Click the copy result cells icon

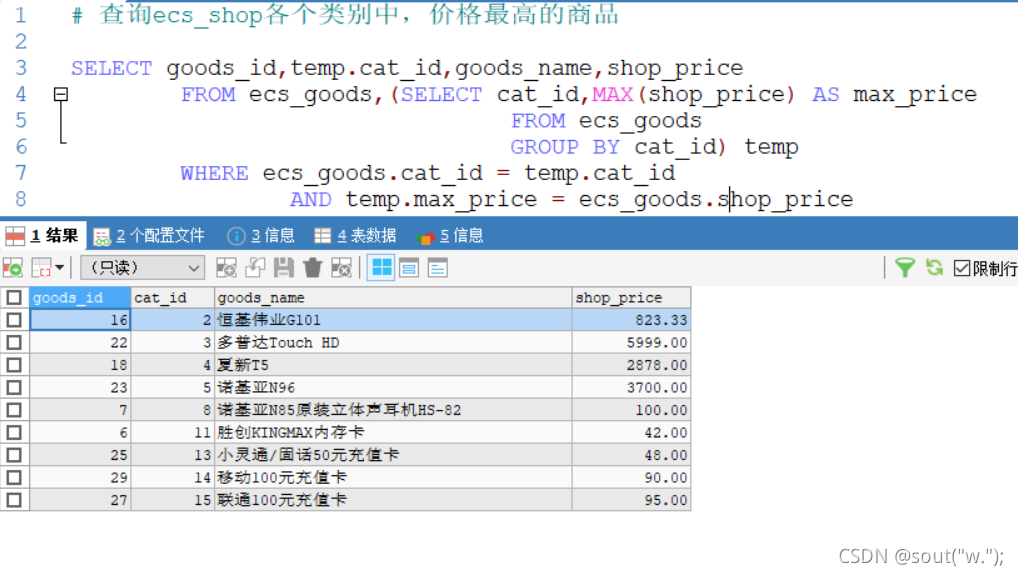click(x=42, y=268)
